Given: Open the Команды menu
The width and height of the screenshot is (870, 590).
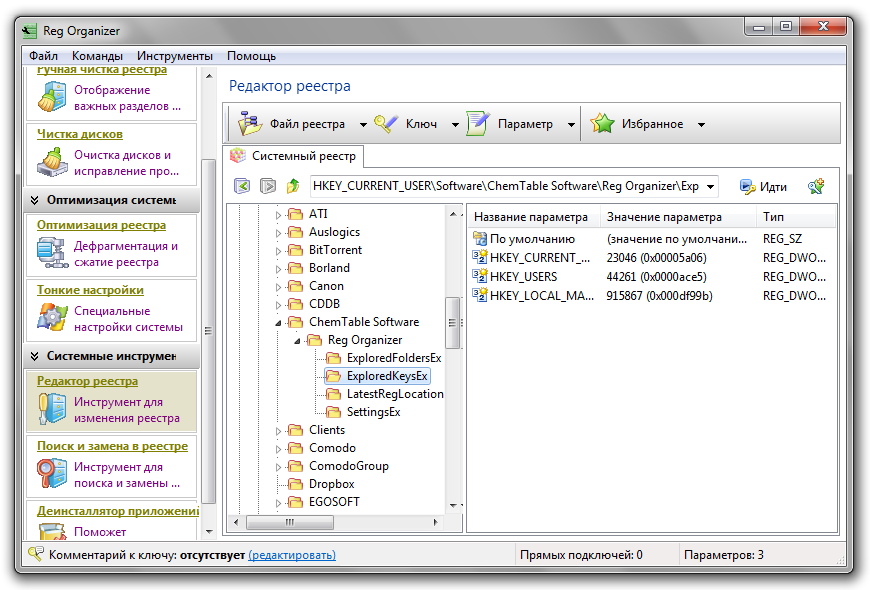Looking at the screenshot, I should click(x=97, y=56).
